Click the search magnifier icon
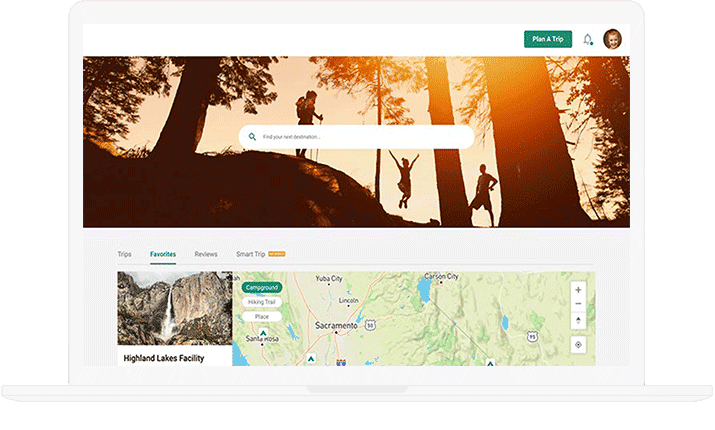Image resolution: width=715 pixels, height=430 pixels. [252, 137]
